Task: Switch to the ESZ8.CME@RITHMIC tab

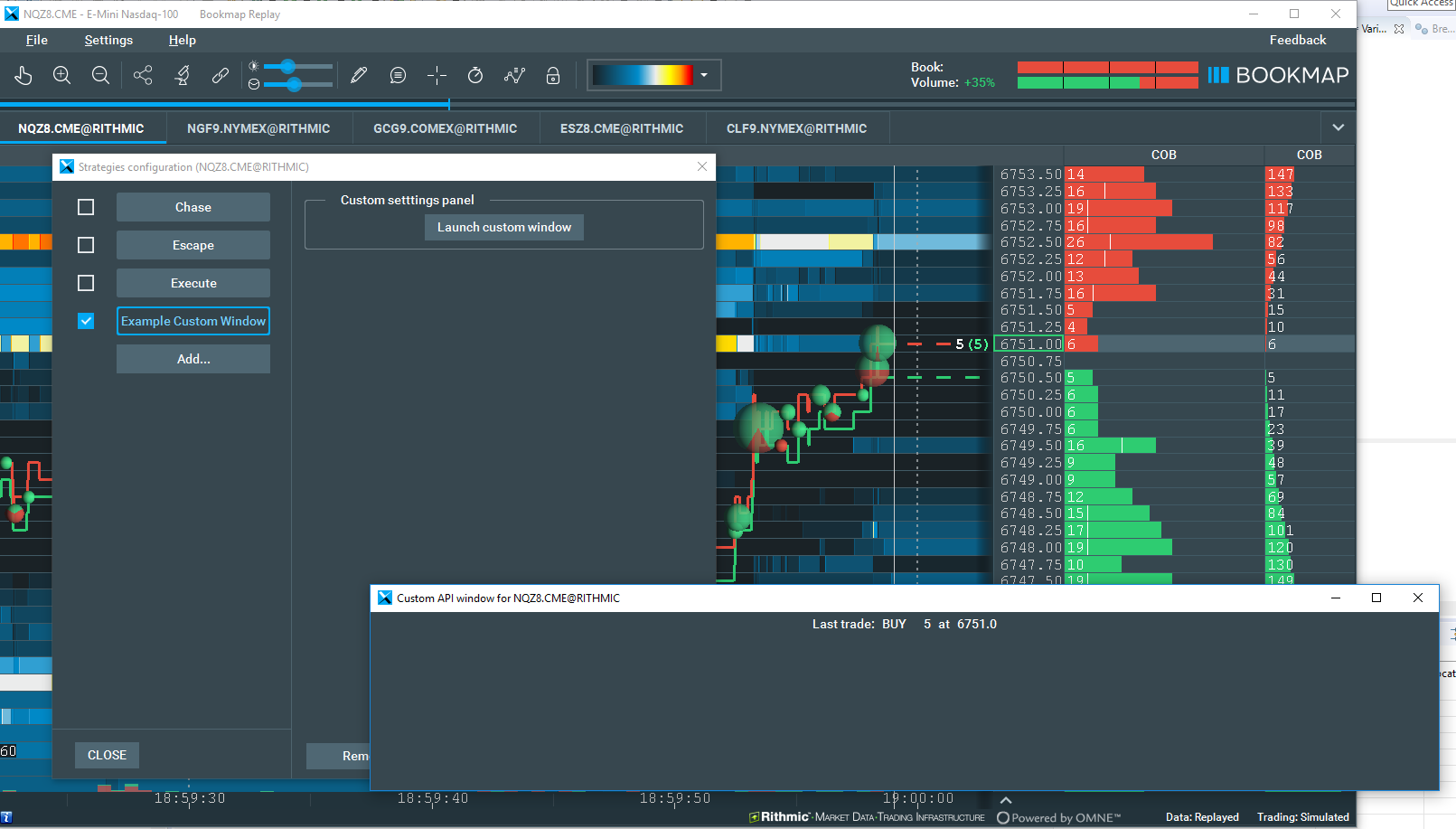Action: click(621, 128)
